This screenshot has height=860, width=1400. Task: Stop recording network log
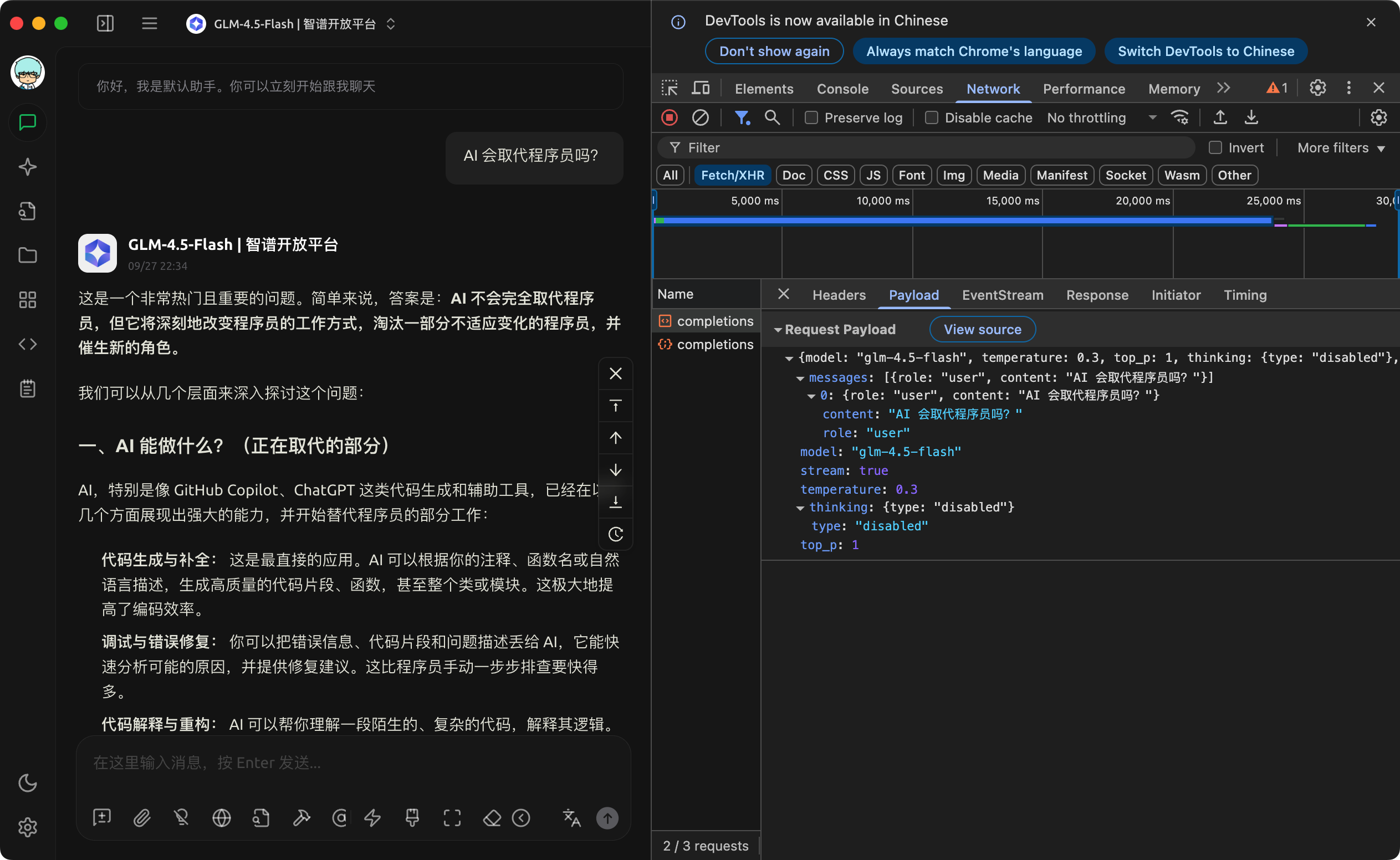click(670, 117)
